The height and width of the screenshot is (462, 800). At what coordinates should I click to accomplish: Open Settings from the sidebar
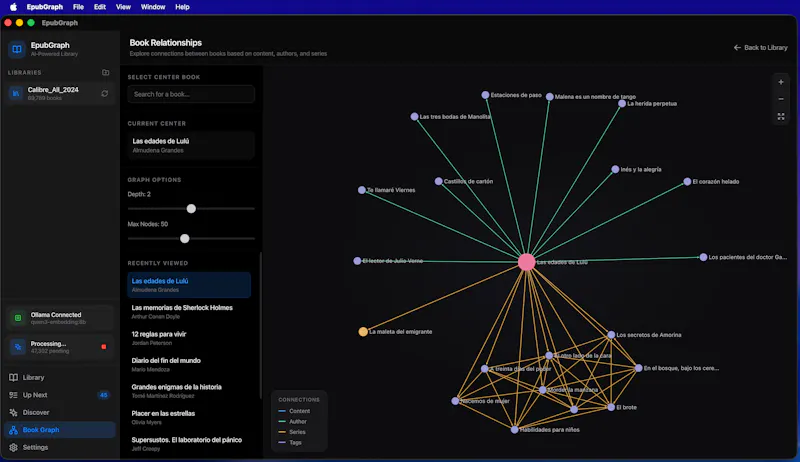point(60,447)
